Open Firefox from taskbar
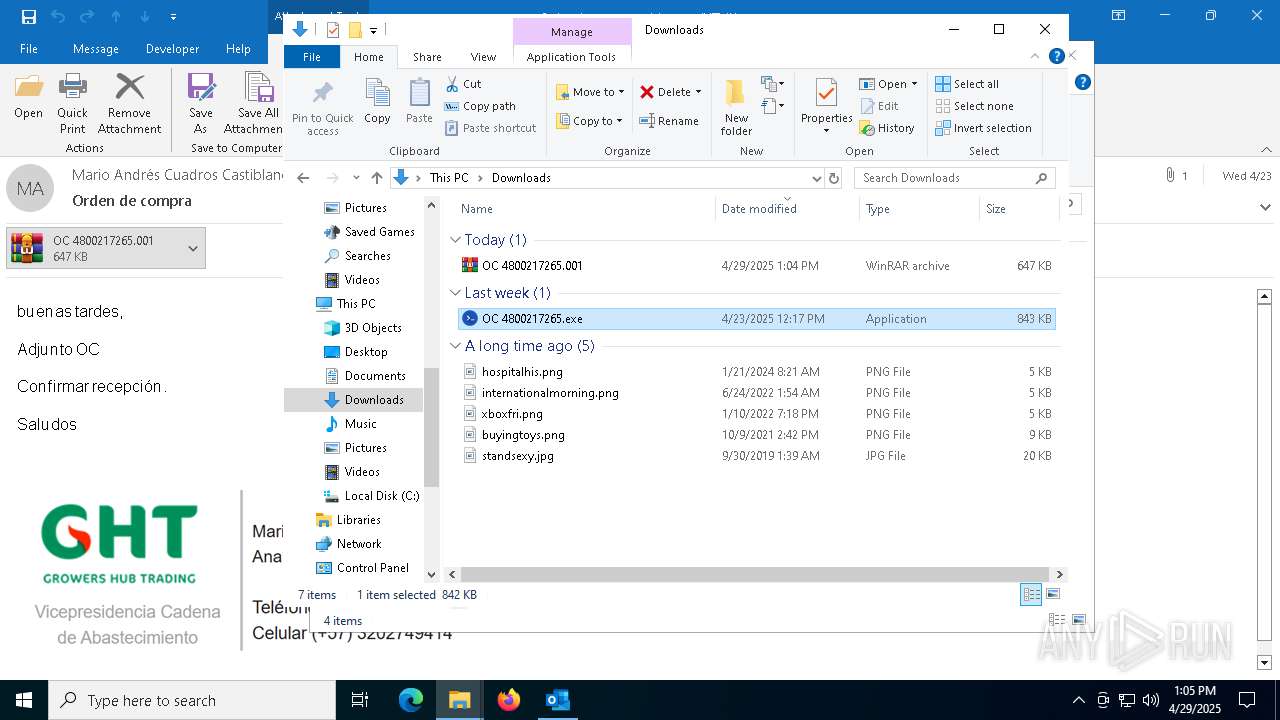 point(509,700)
